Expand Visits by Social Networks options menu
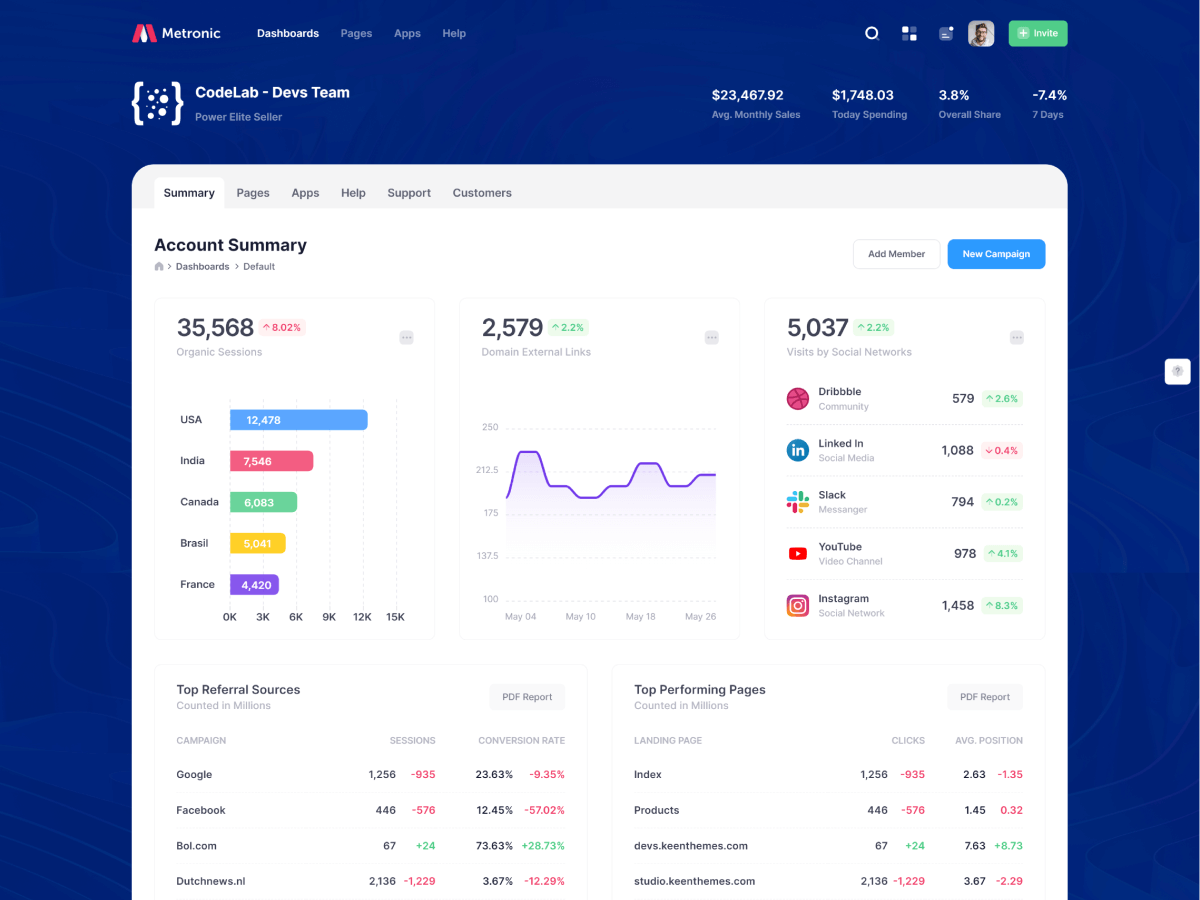Screen dimensions: 1200x900 click(1016, 338)
